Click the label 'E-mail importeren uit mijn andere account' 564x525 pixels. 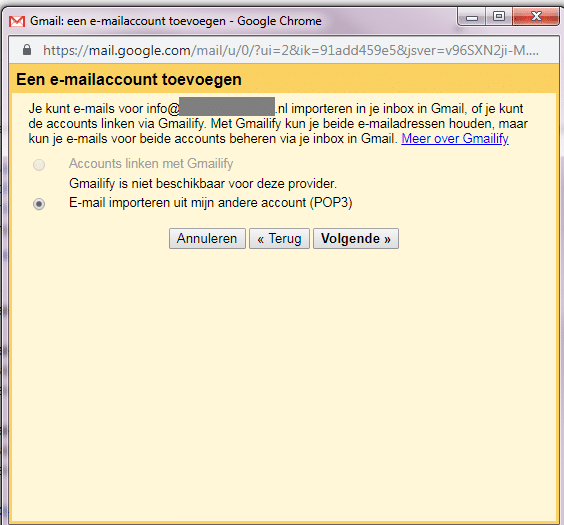[x=187, y=203]
